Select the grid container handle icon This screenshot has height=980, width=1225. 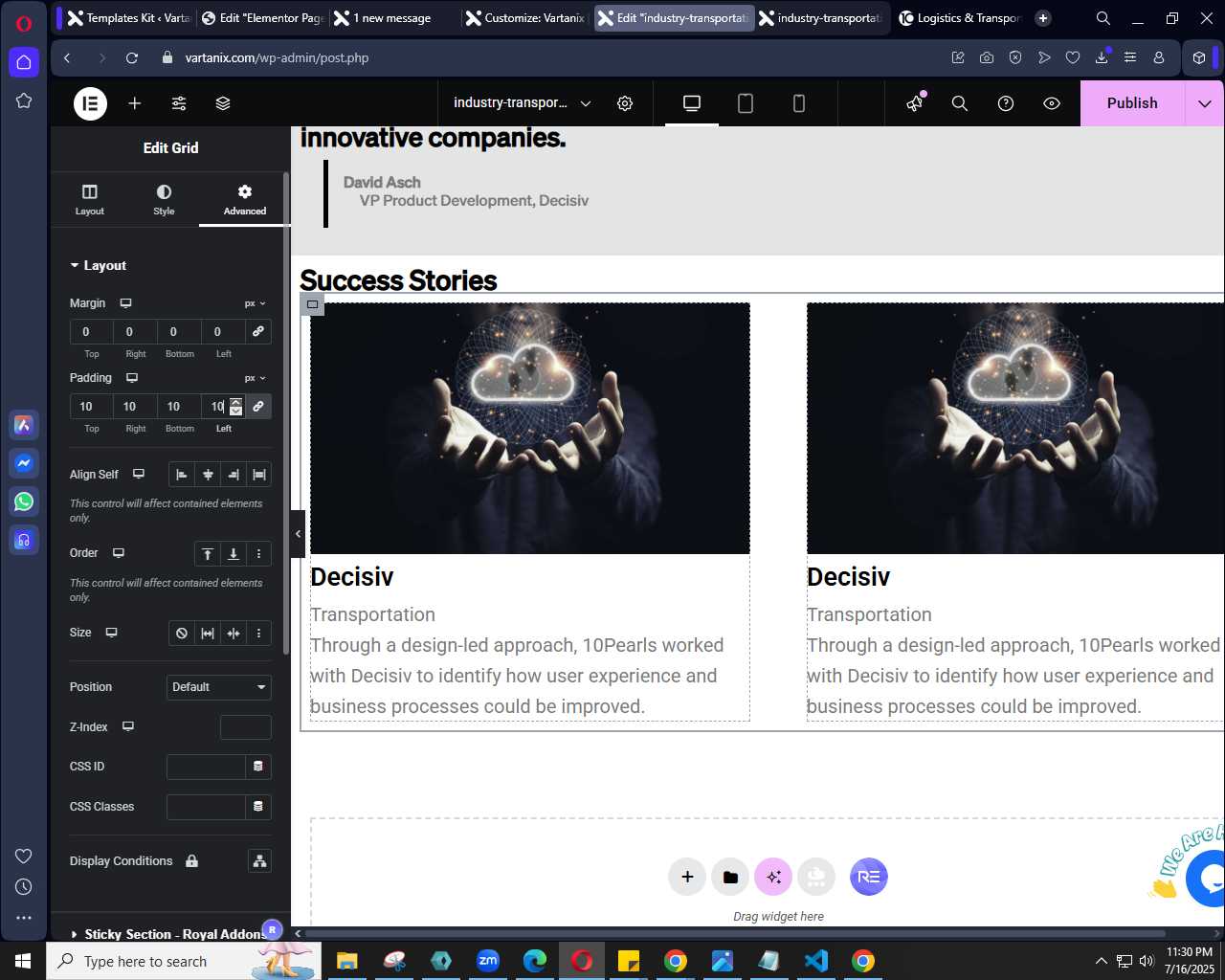tap(312, 304)
